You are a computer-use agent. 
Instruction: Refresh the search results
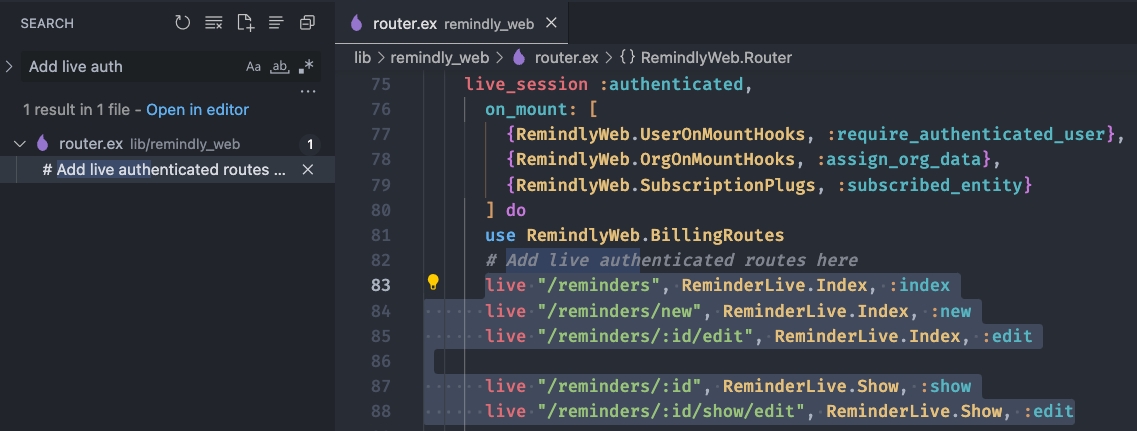click(182, 23)
